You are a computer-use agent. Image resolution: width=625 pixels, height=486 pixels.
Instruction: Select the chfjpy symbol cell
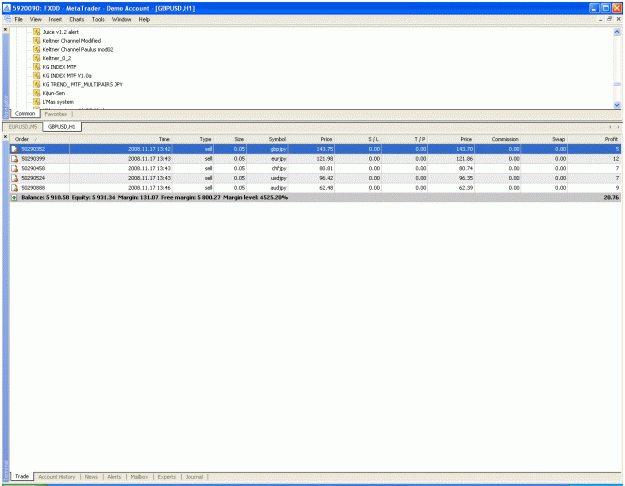coord(267,168)
